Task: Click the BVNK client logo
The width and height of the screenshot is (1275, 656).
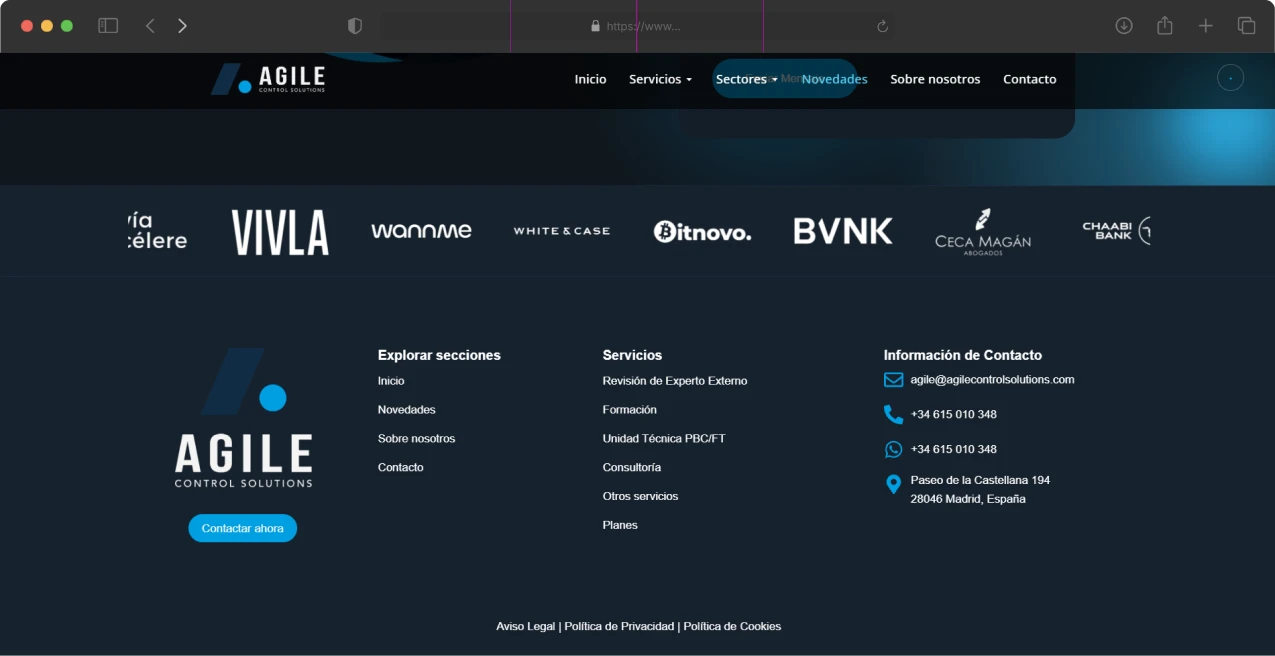Action: (843, 231)
